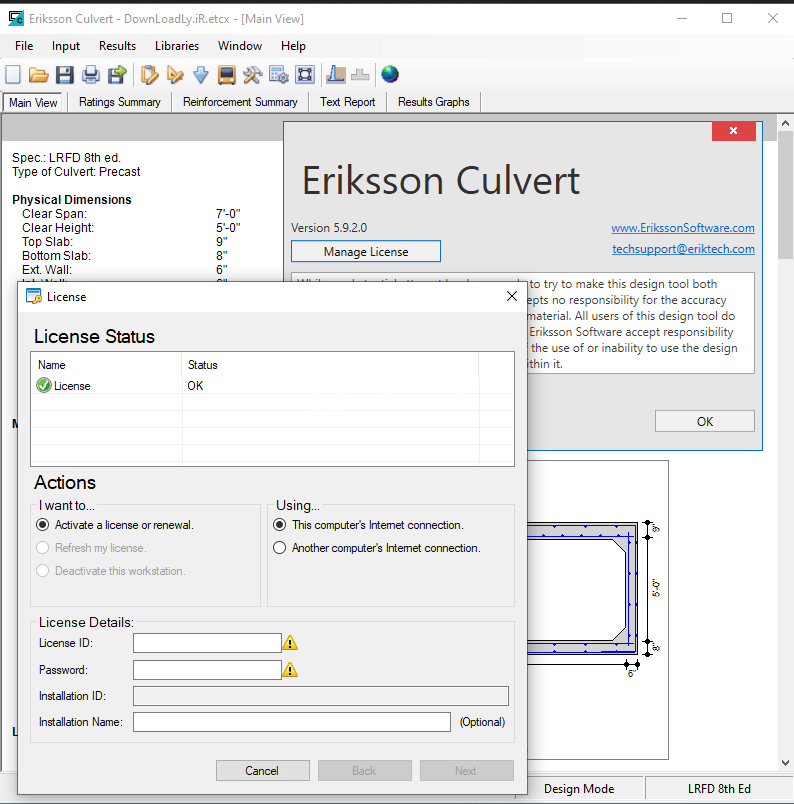Screen dimensions: 794x804
Task: Click the main view vertical scrollbar thumb
Action: (x=785, y=195)
